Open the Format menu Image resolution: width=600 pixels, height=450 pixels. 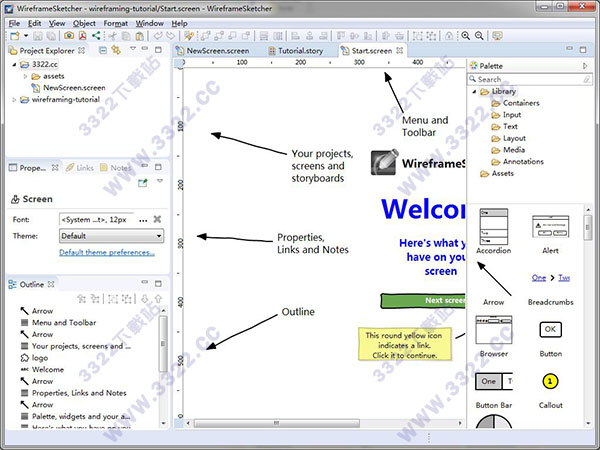pos(116,23)
